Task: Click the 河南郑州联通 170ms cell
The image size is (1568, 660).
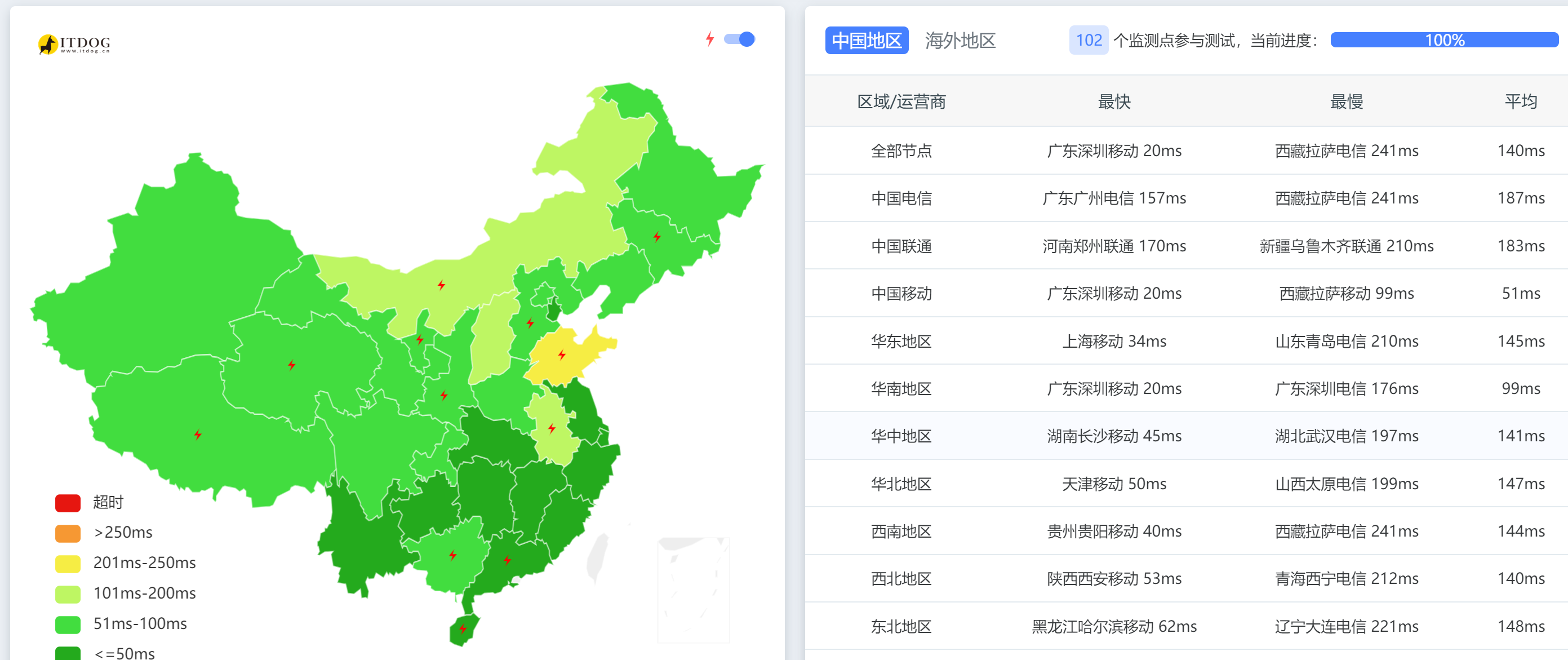Action: (x=1114, y=246)
